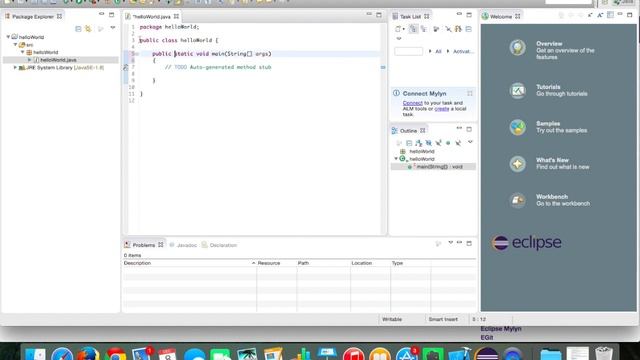Toggle Hide Fields in Outline
640x360 pixels.
pos(429,143)
